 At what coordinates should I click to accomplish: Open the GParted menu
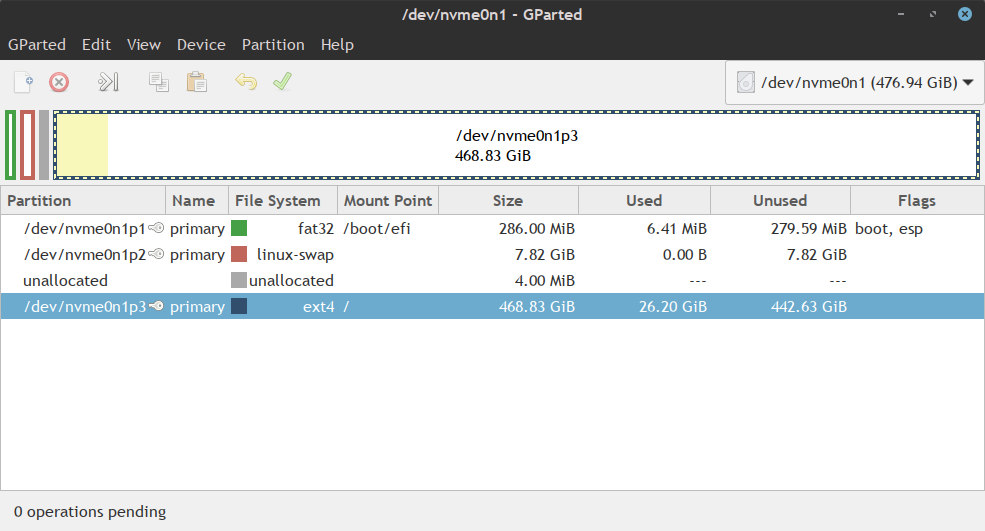(37, 45)
